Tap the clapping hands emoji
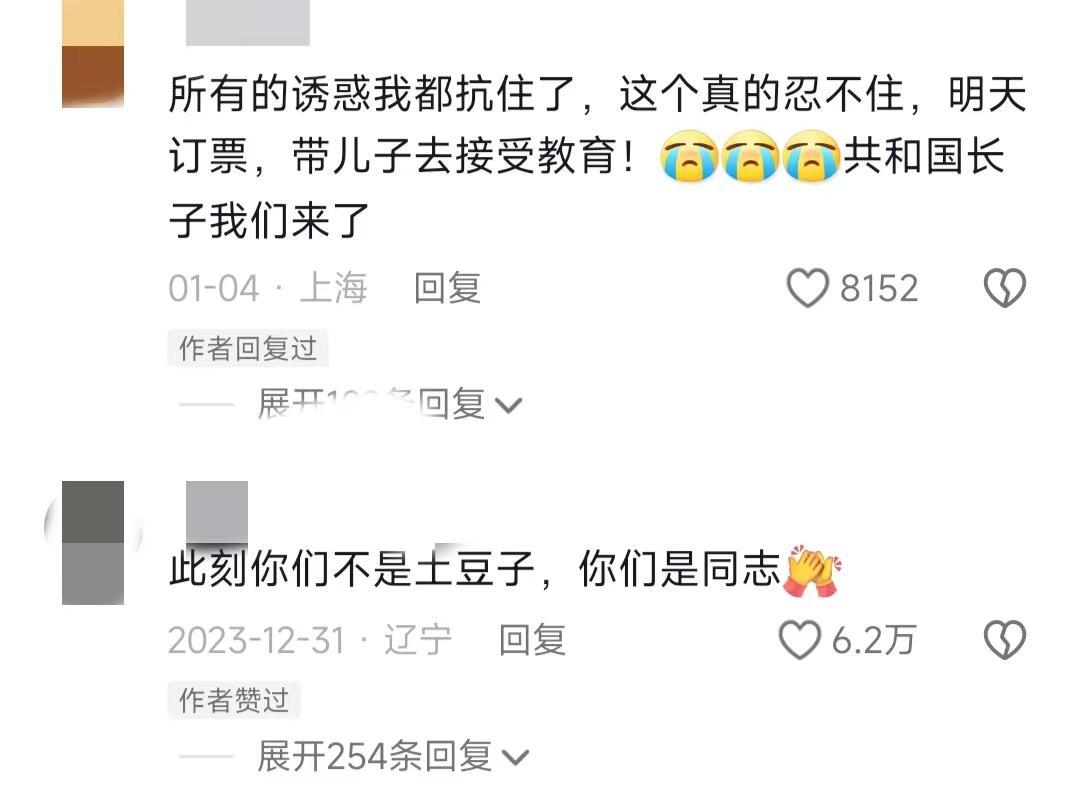The width and height of the screenshot is (1080, 791). click(813, 571)
